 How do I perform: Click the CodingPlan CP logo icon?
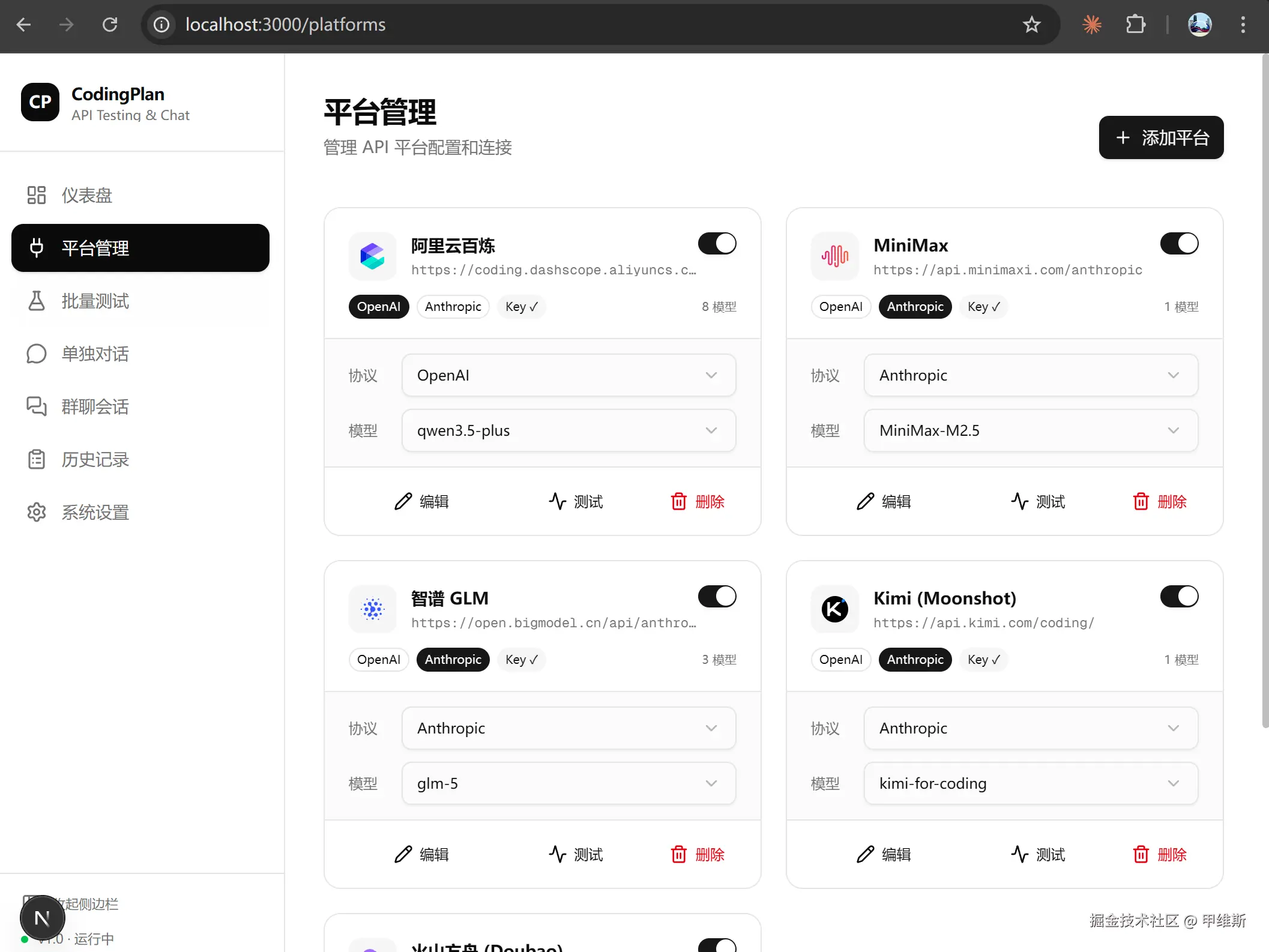40,102
